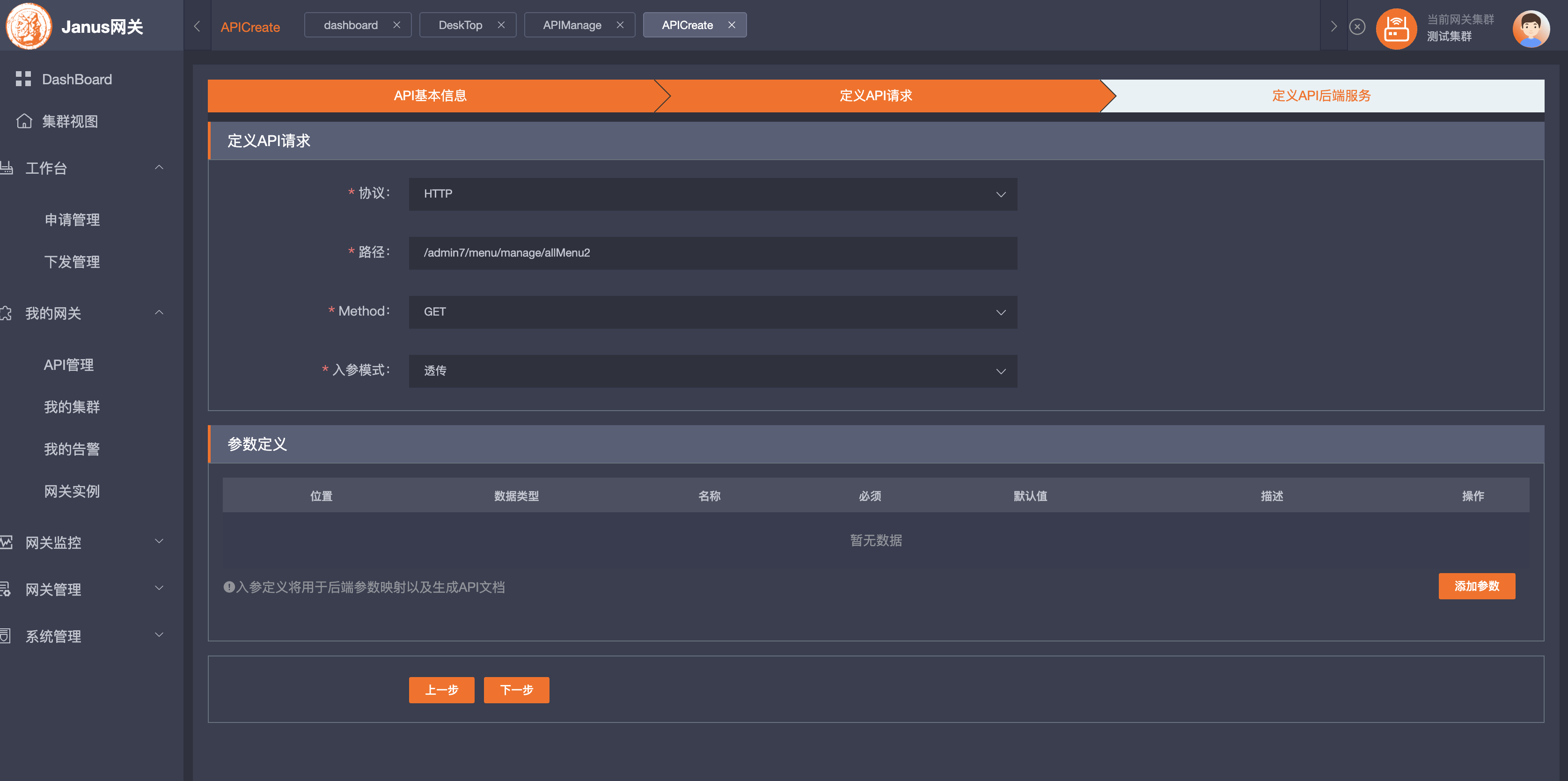Click the 暂无数据 empty table text
Image resolution: width=1568 pixels, height=781 pixels.
tap(876, 540)
